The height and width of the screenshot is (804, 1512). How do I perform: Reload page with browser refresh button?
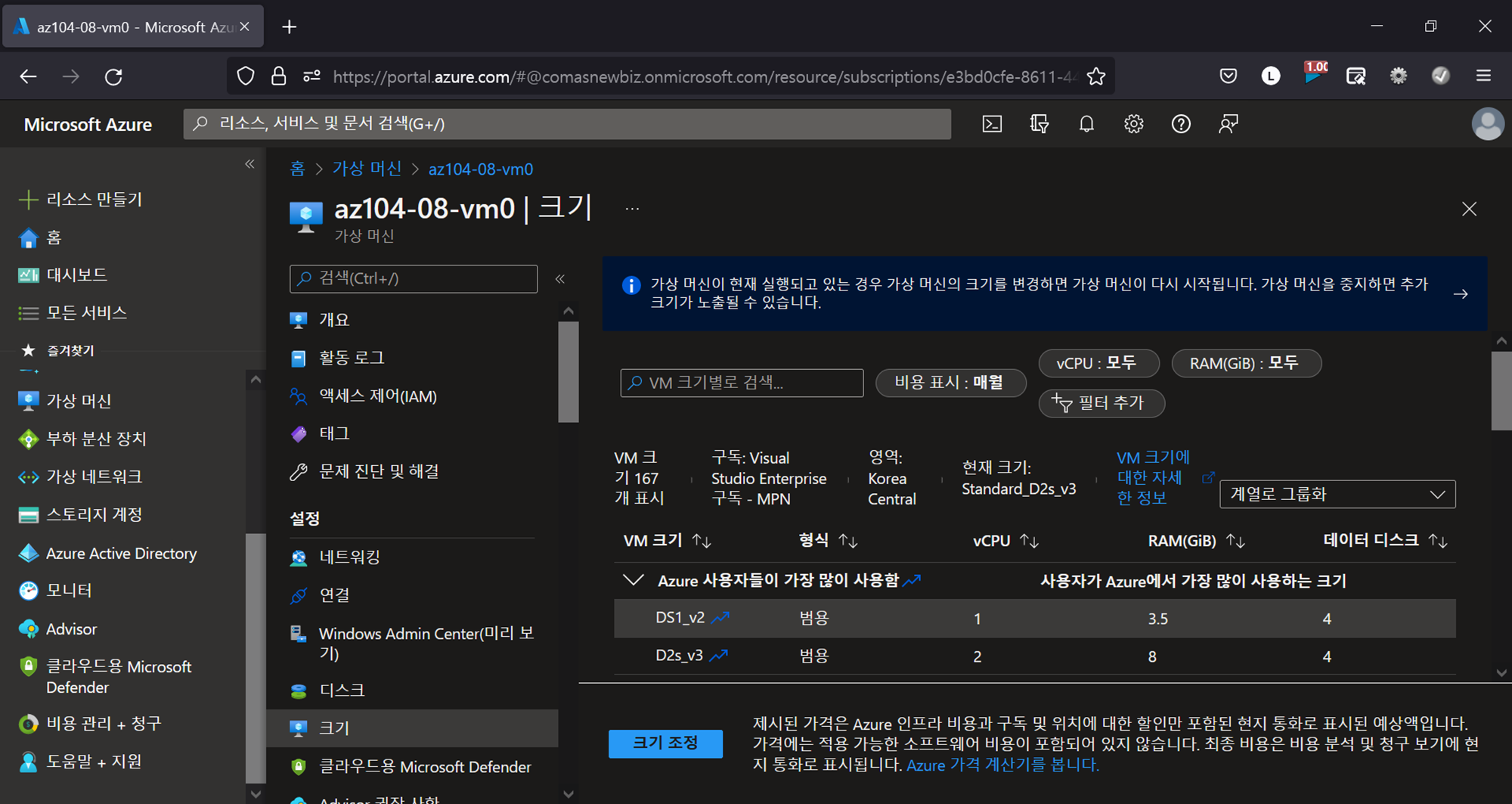click(113, 76)
